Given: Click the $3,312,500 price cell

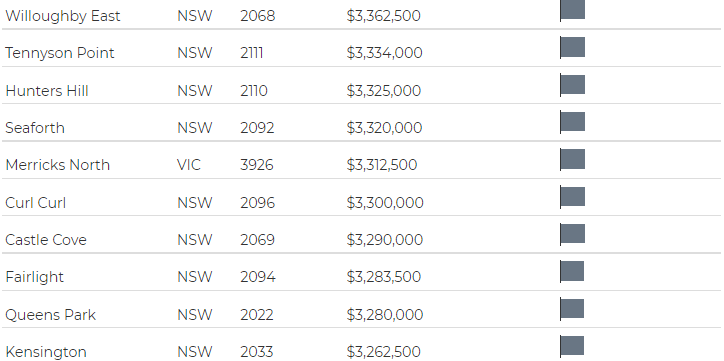Looking at the screenshot, I should coord(382,165).
